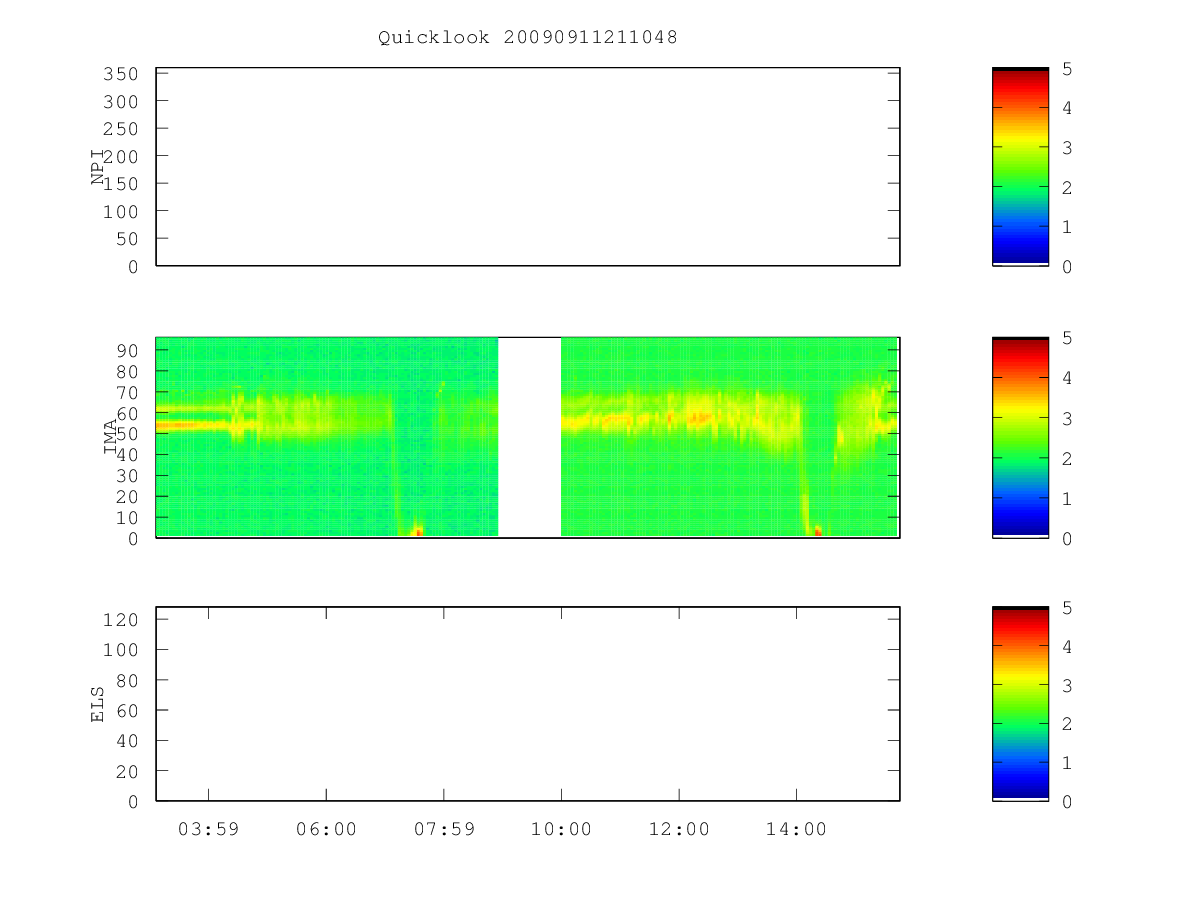Click the IMA panel color bar
This screenshot has height=900, width=1200.
(1020, 438)
